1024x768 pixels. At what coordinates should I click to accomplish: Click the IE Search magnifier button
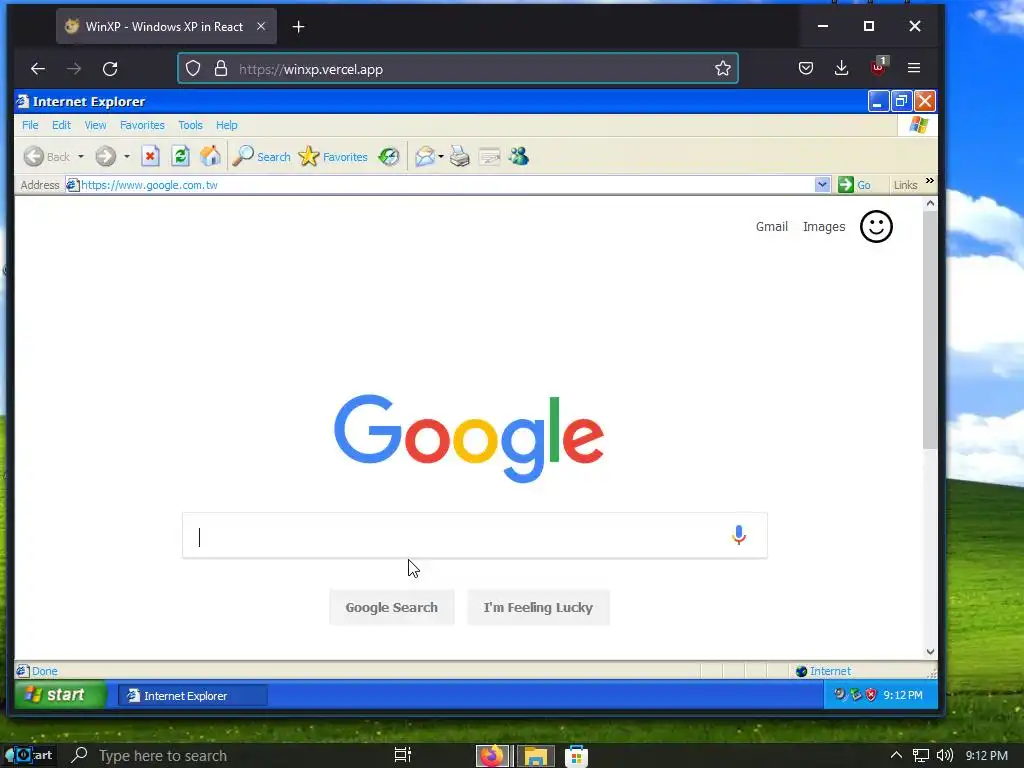coord(262,156)
